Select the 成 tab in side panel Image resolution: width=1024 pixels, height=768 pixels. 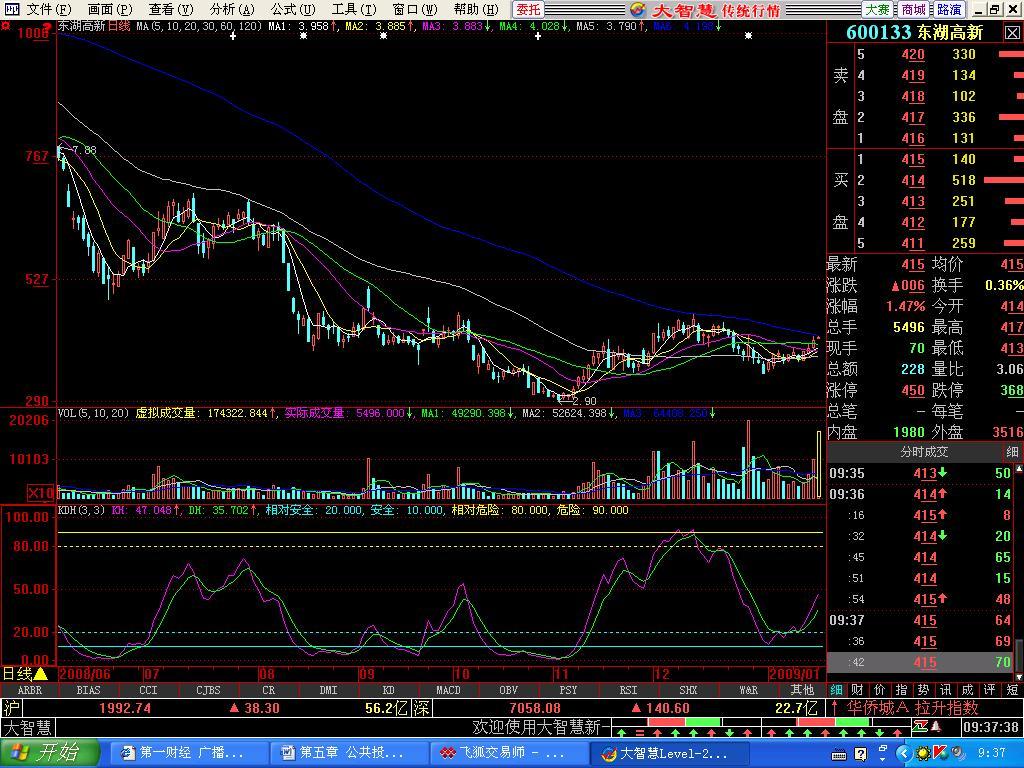[x=968, y=690]
